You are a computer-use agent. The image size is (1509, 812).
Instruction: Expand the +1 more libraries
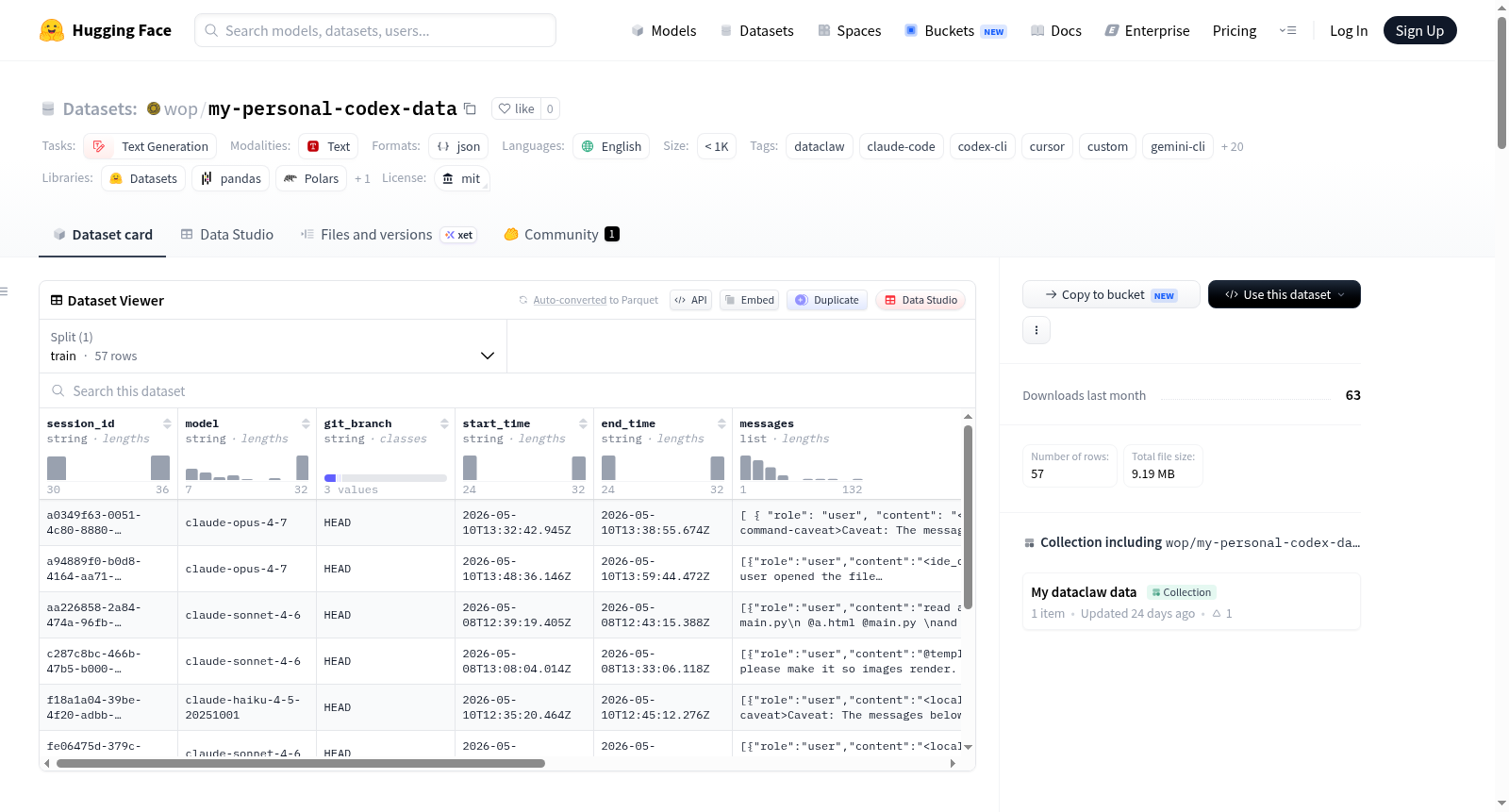[x=362, y=178]
